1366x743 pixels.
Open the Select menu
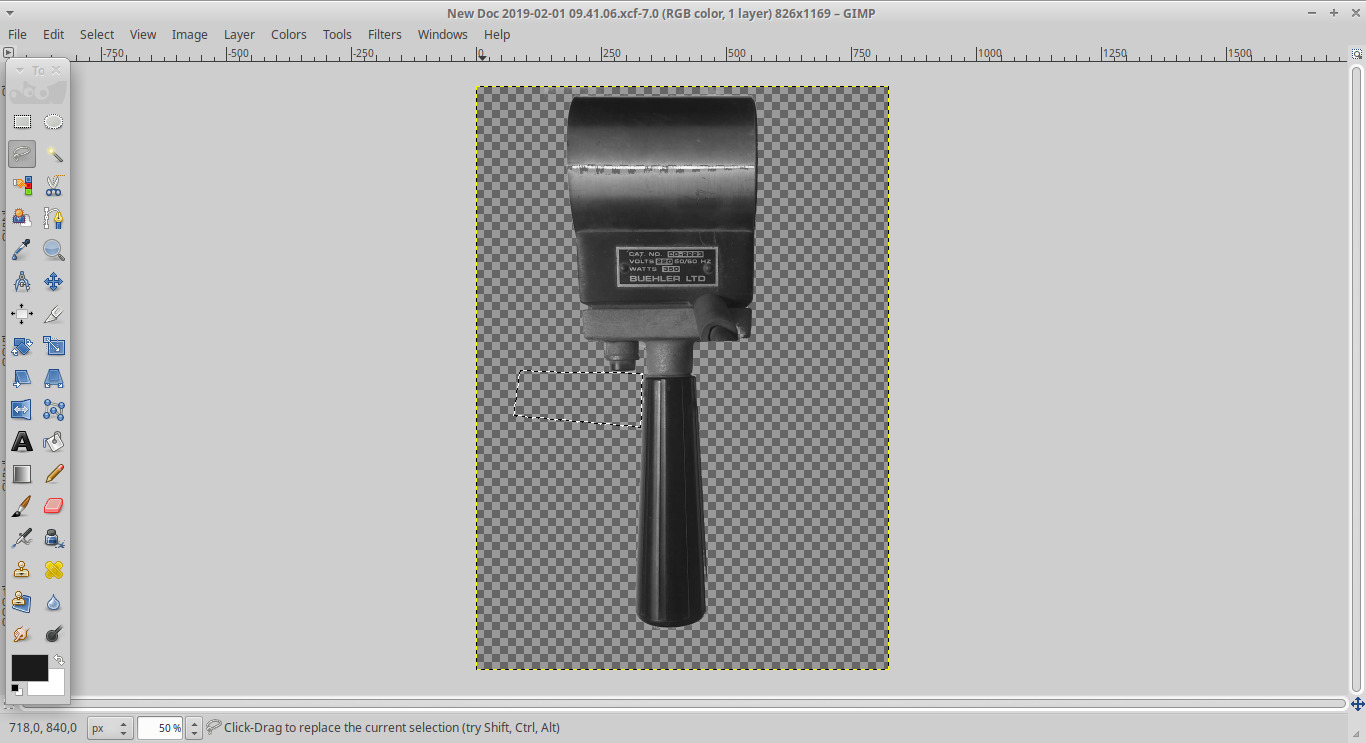97,34
